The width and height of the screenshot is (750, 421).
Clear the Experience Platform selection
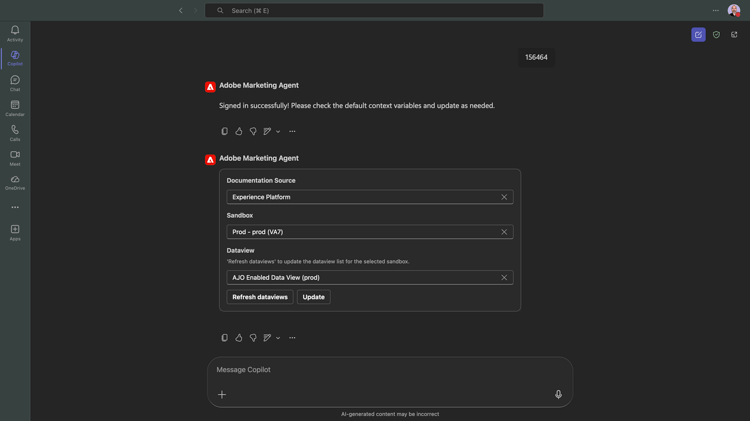[504, 197]
